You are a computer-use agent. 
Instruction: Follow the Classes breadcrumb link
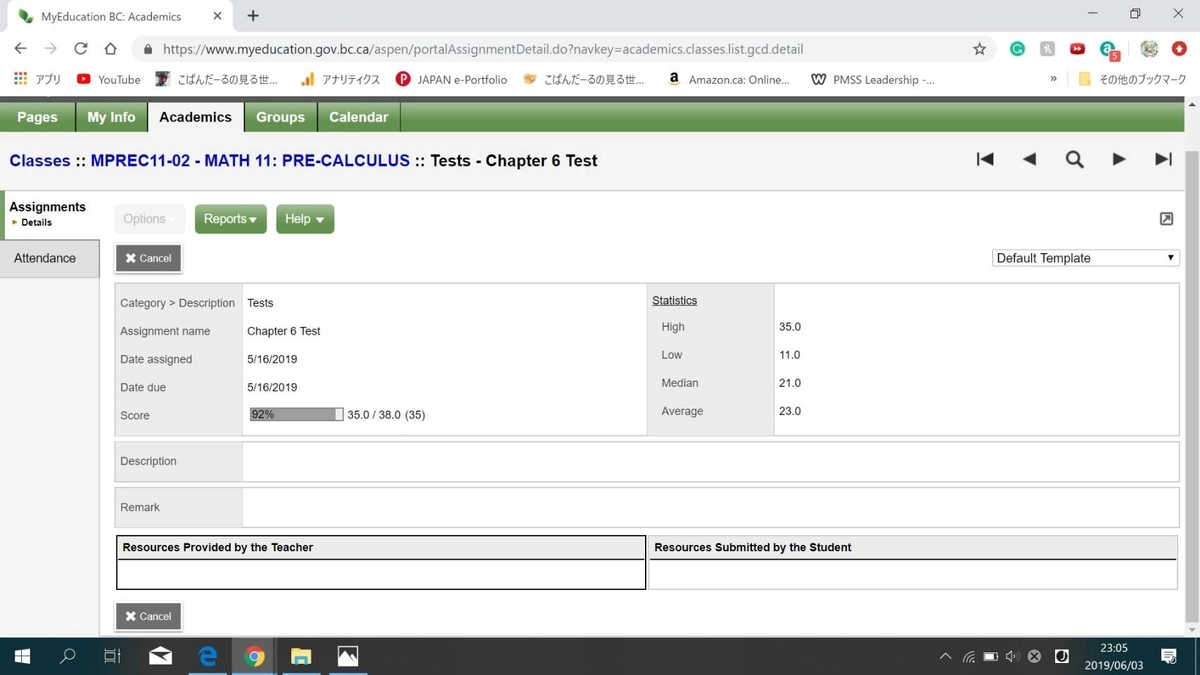click(40, 160)
